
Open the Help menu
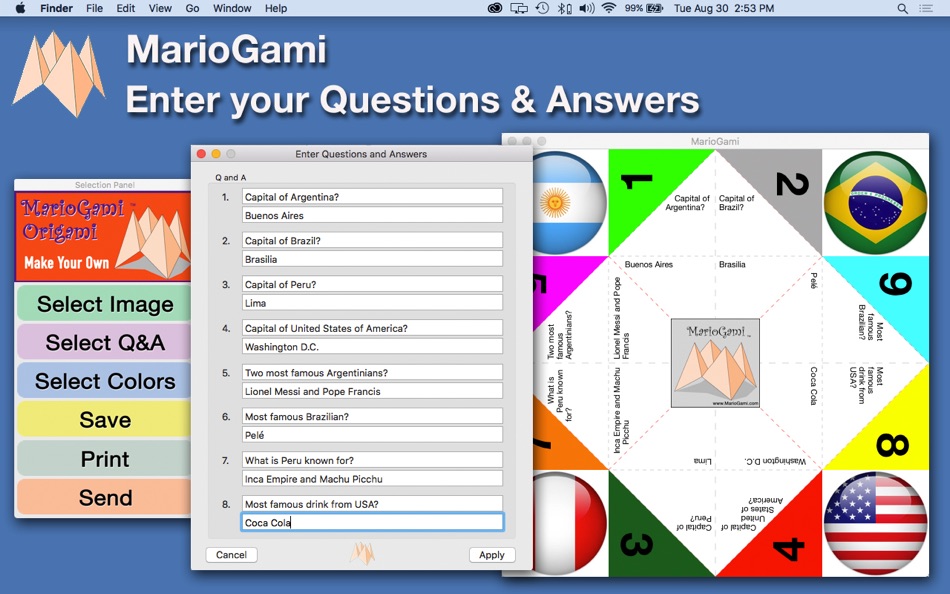276,8
